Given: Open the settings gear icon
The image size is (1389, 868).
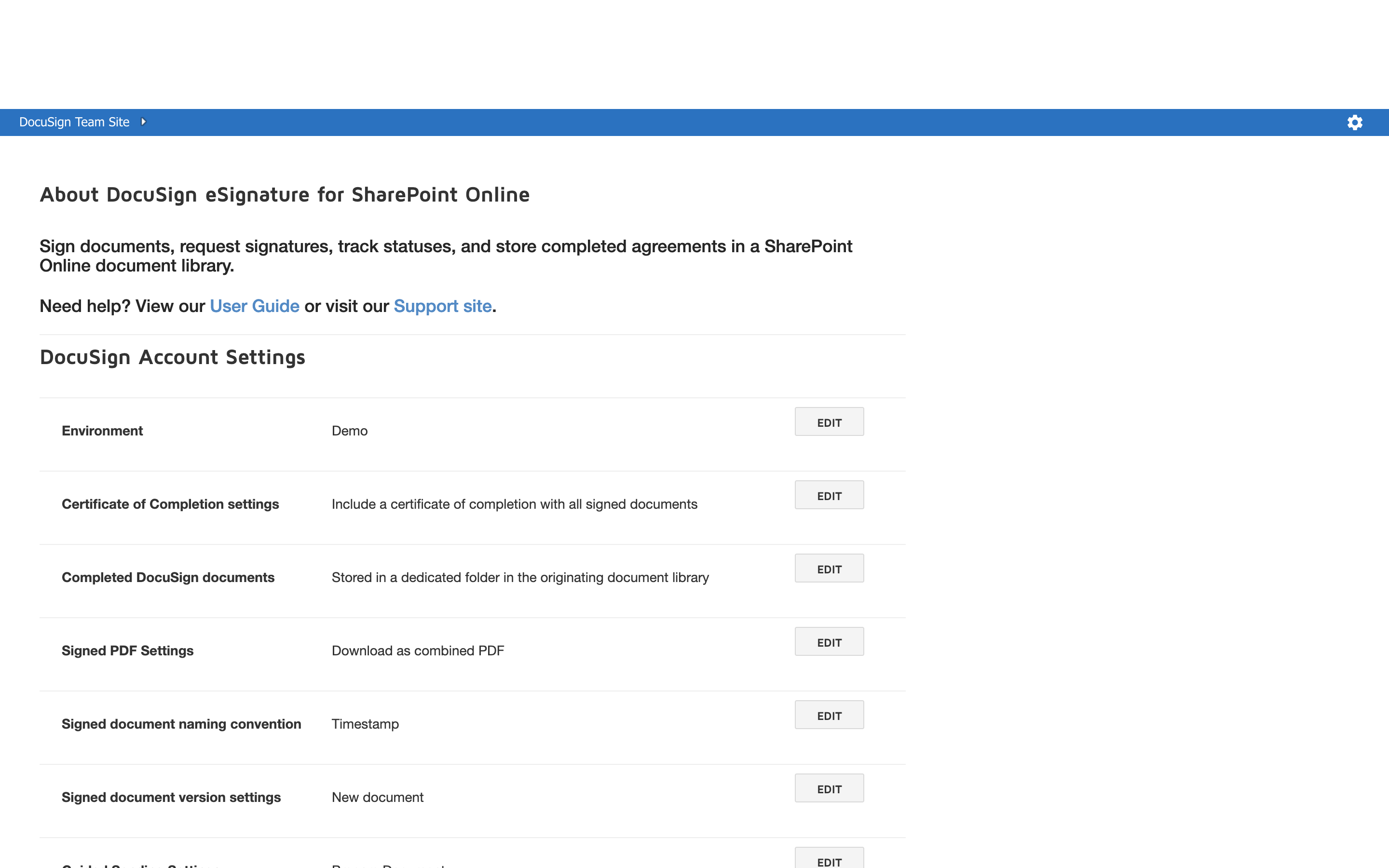Looking at the screenshot, I should (x=1355, y=122).
